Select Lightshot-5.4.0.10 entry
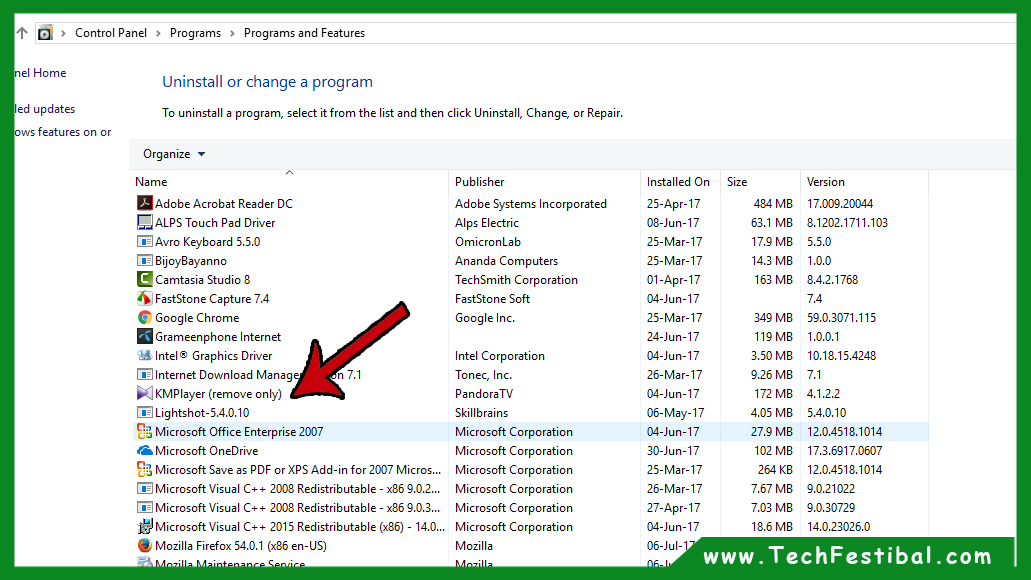Screen dimensions: 1031x580 tap(202, 413)
